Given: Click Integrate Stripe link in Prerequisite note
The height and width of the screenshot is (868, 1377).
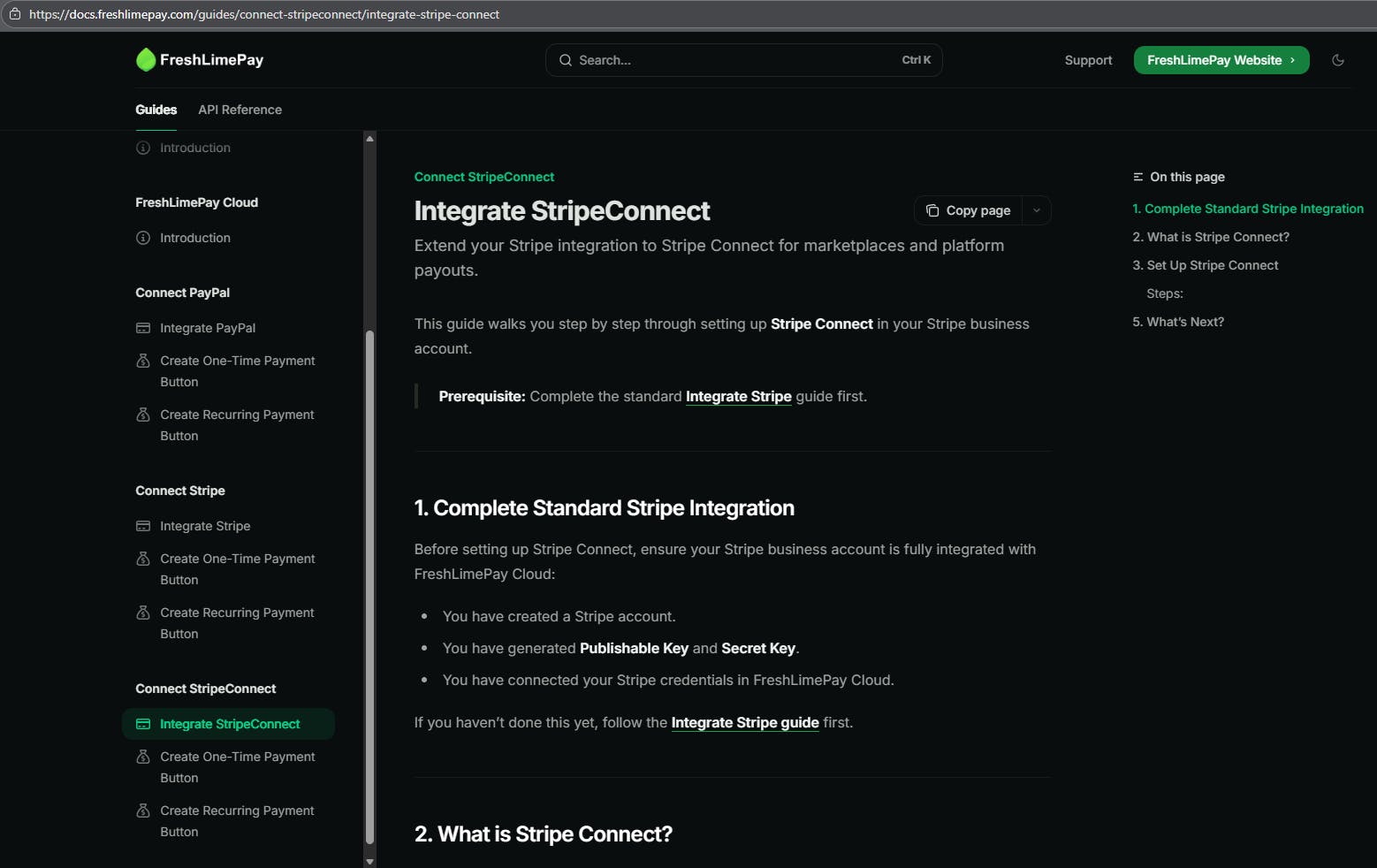Looking at the screenshot, I should point(739,397).
